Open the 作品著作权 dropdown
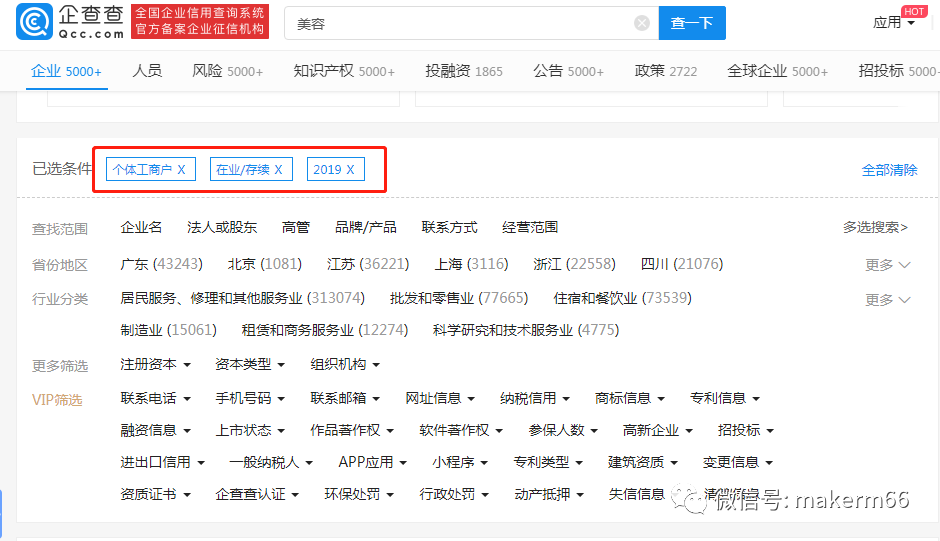Viewport: 940px width, 541px height. click(x=352, y=430)
